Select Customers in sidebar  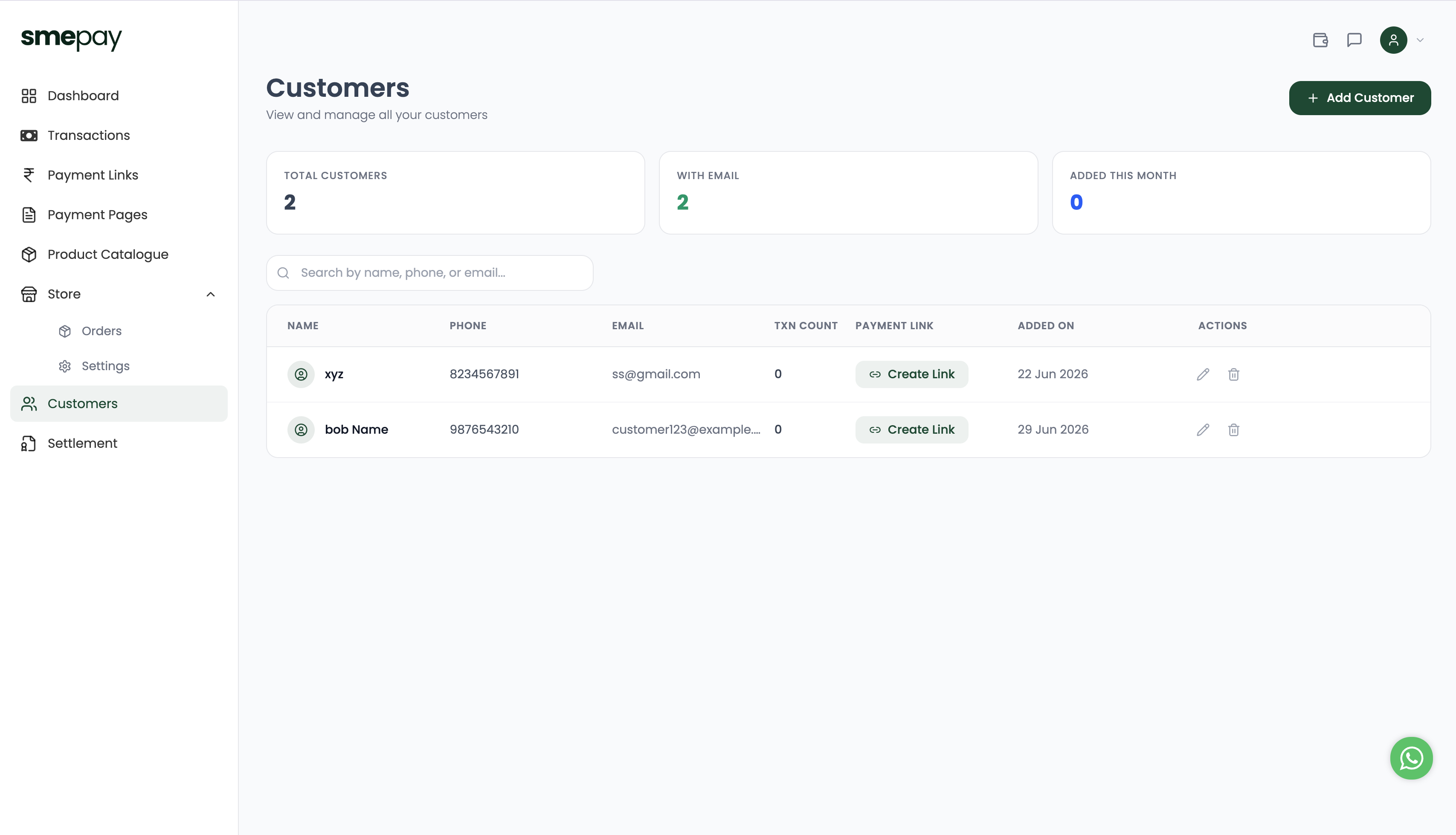[119, 404]
